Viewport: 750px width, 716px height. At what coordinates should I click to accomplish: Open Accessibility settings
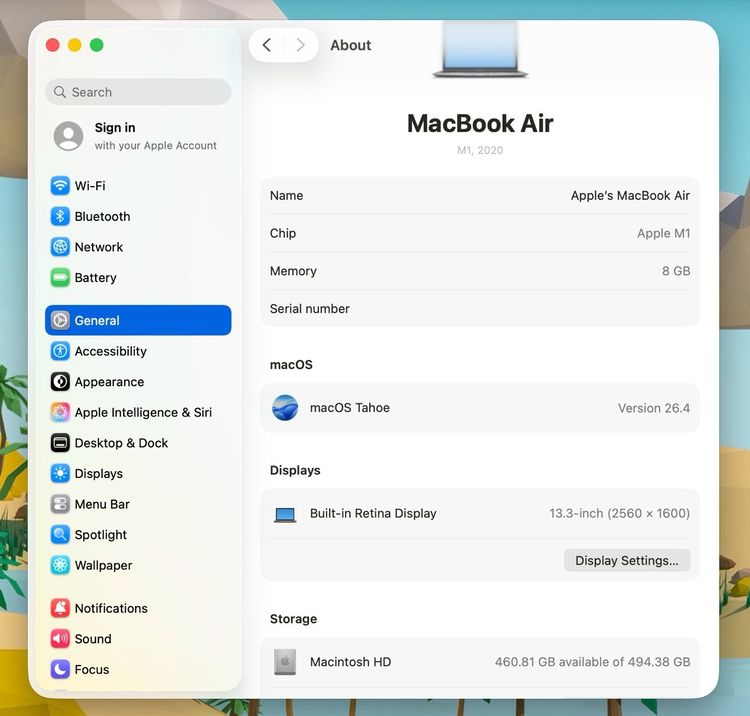(138, 351)
